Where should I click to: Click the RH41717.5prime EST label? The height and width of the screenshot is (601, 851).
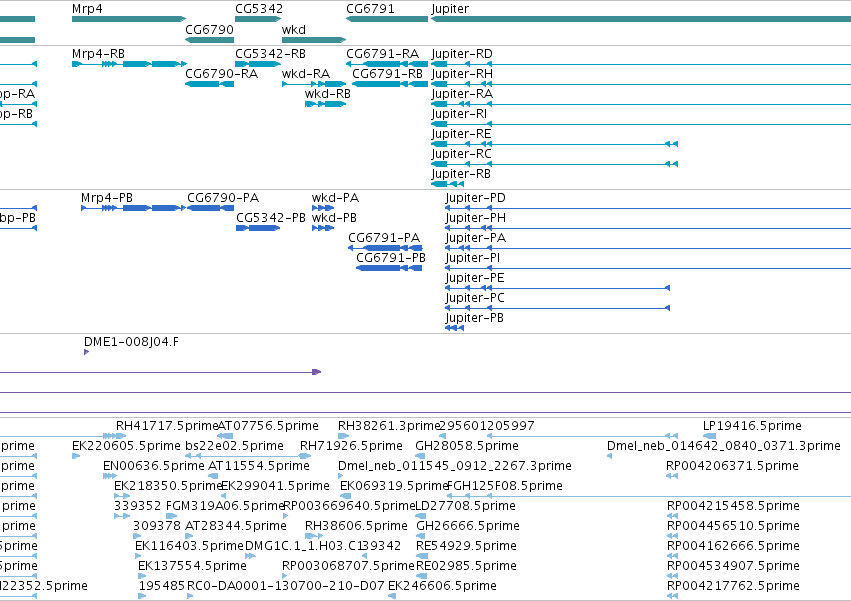[167, 426]
